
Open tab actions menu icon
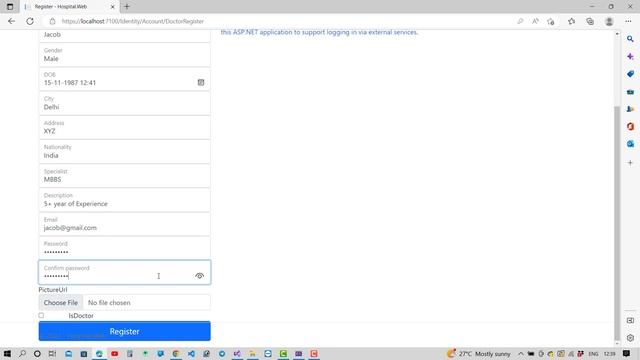coord(10,7)
